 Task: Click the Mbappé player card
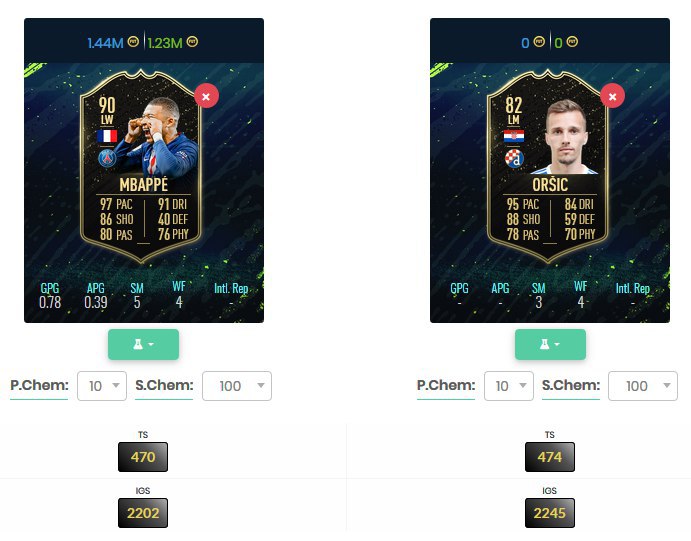point(141,167)
